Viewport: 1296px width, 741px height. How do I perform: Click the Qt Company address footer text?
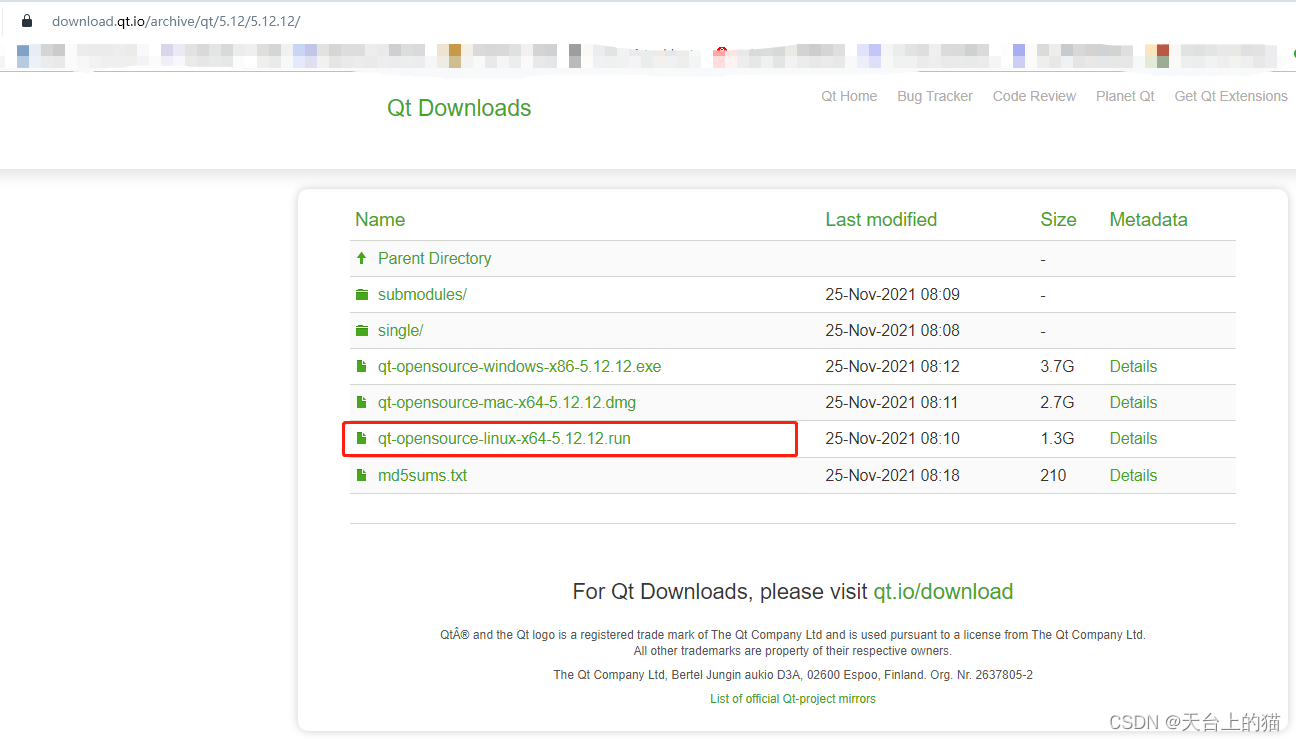[793, 675]
